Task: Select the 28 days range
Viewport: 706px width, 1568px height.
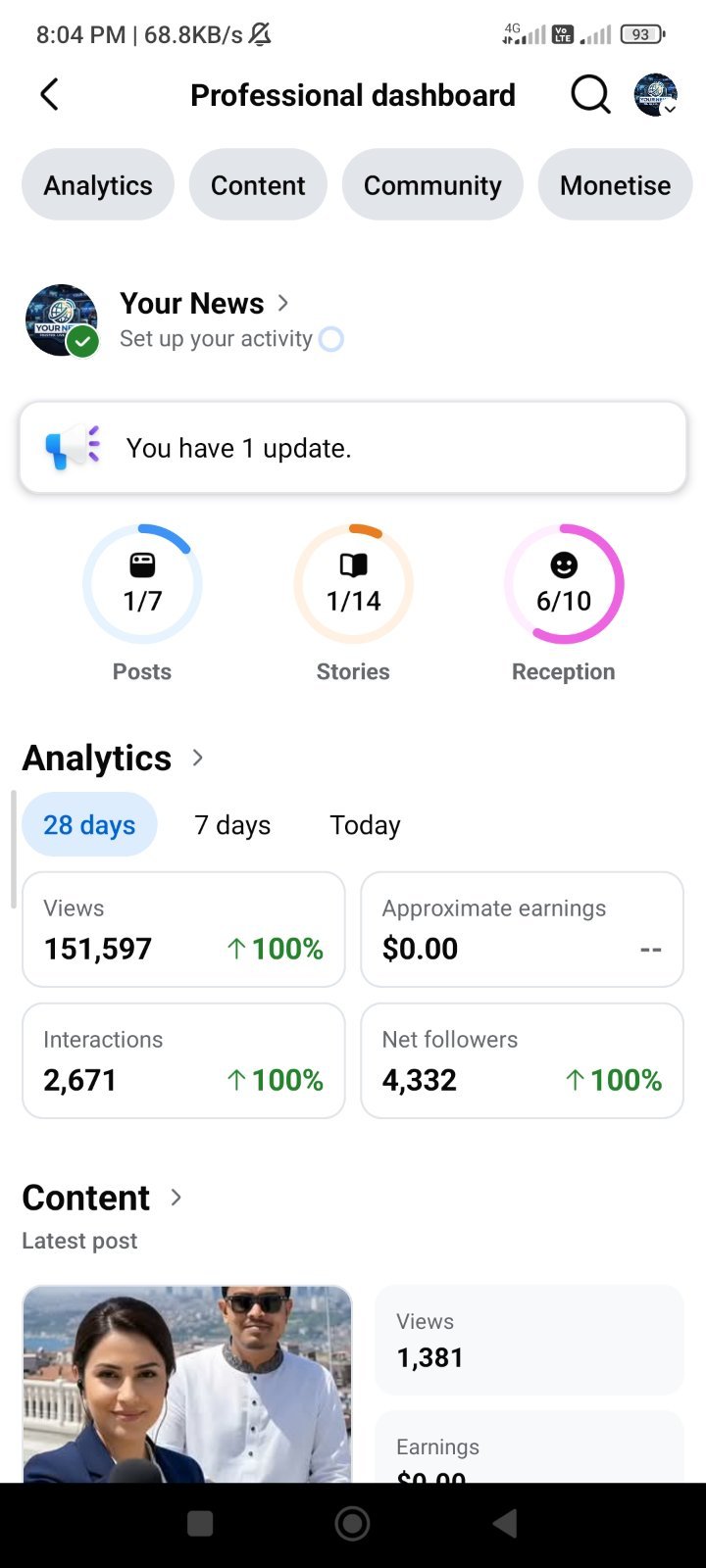Action: point(89,824)
